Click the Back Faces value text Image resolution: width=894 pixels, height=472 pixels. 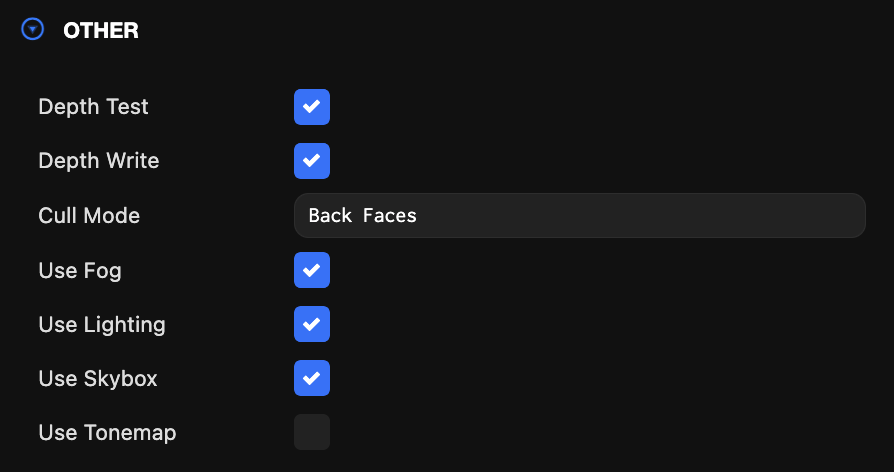pyautogui.click(x=363, y=215)
